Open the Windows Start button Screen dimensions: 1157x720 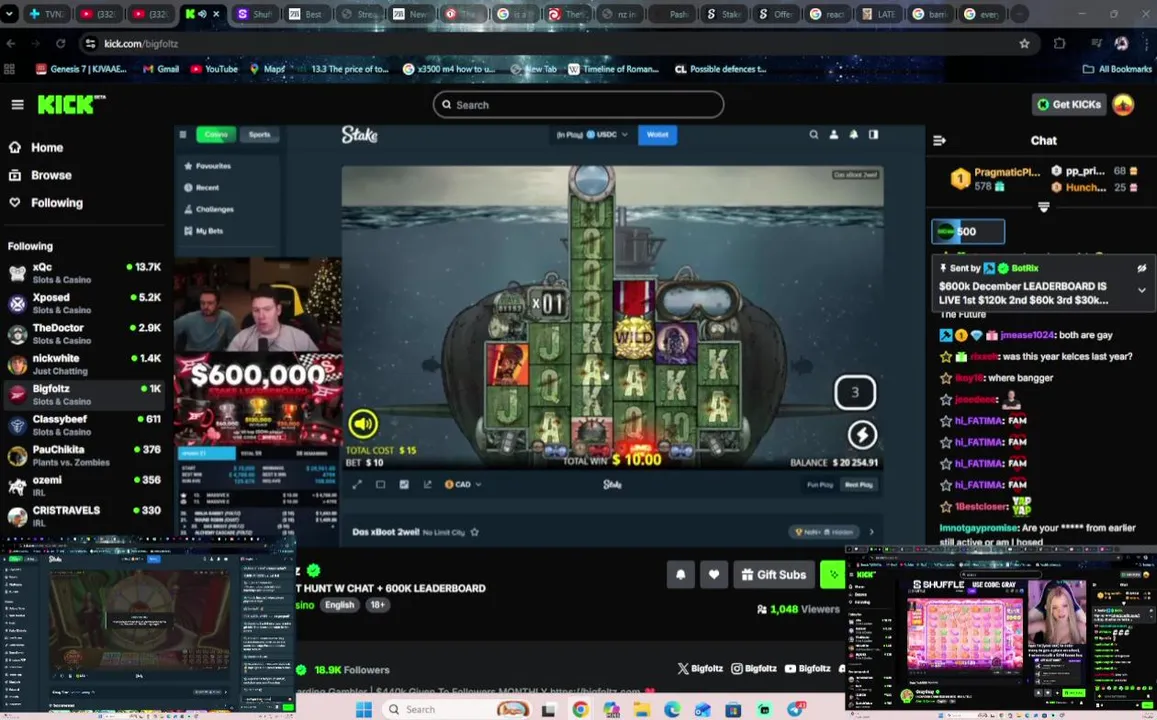pyautogui.click(x=364, y=709)
